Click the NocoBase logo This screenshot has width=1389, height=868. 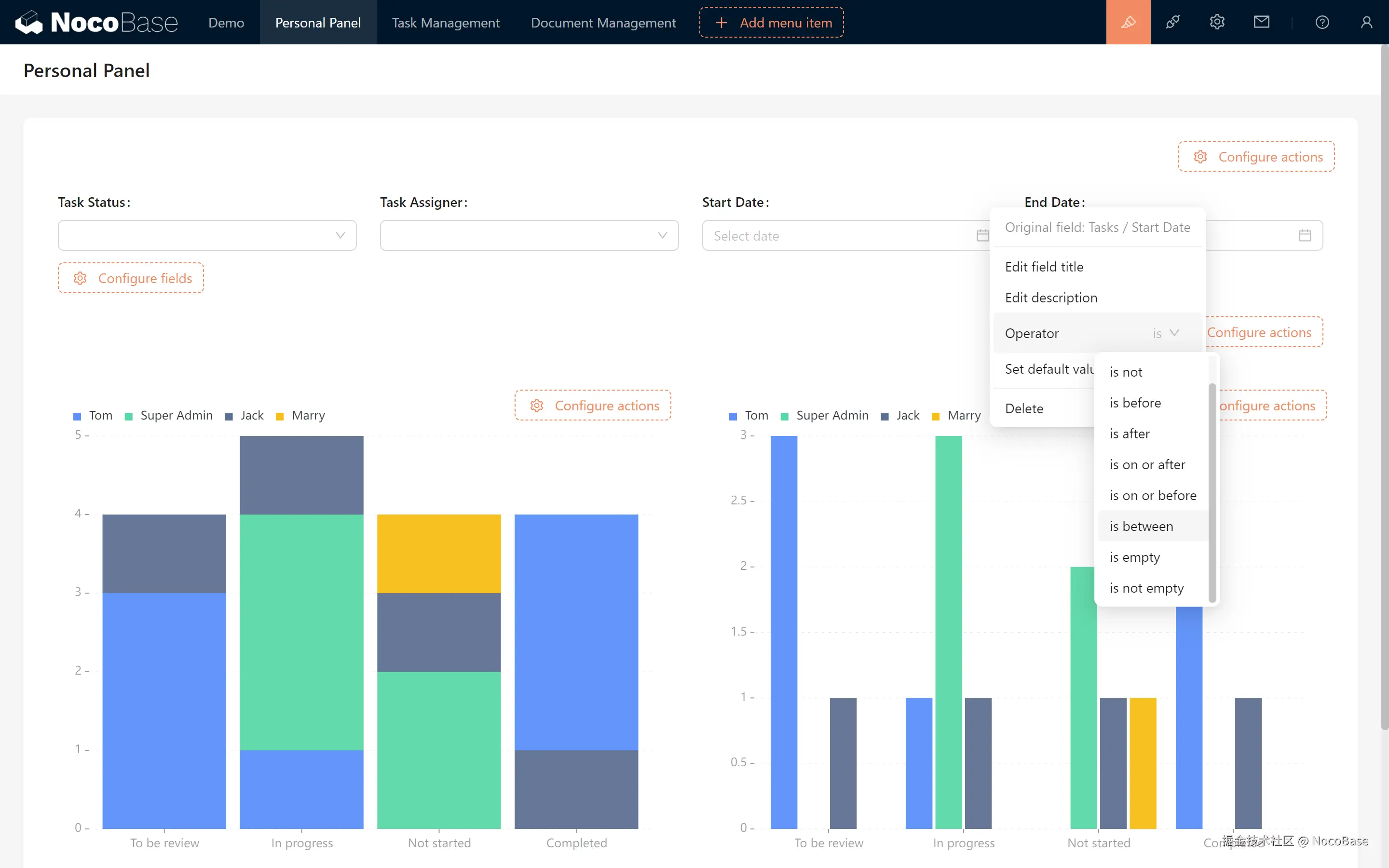click(x=96, y=22)
